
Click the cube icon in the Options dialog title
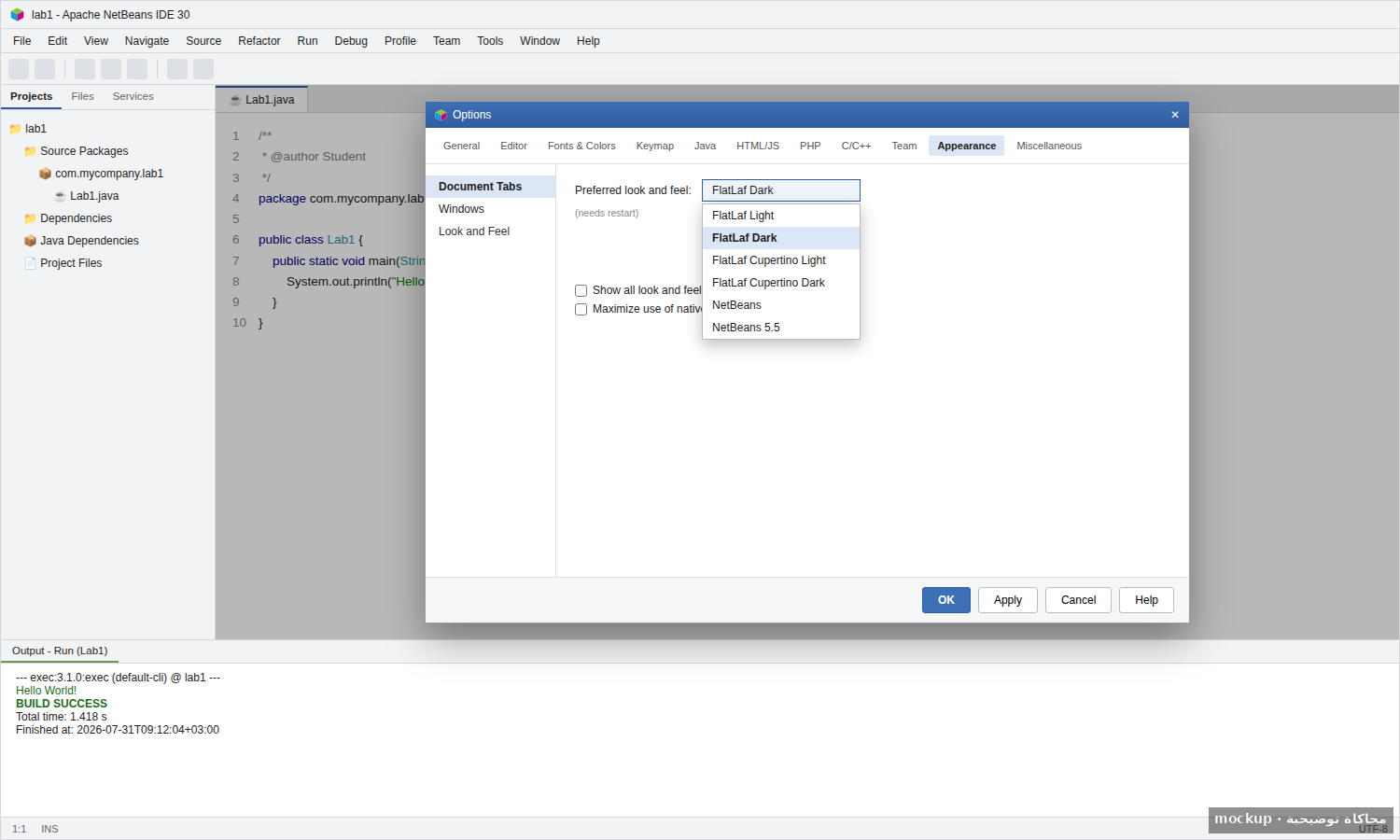[x=441, y=115]
